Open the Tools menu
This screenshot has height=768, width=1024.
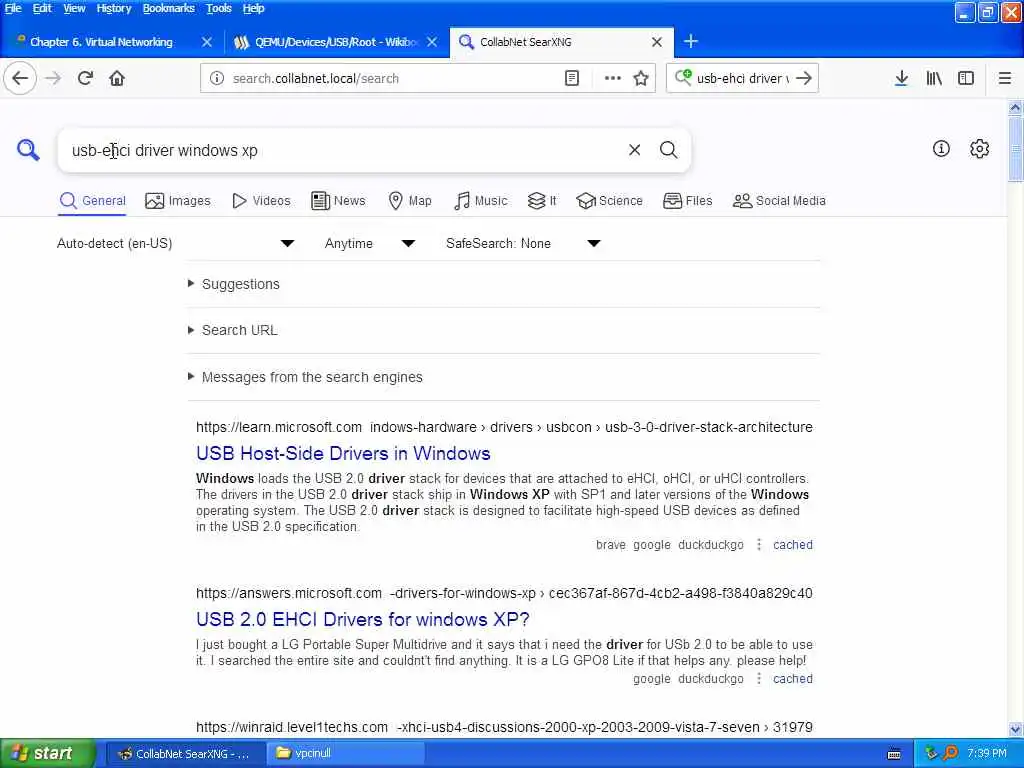[218, 8]
